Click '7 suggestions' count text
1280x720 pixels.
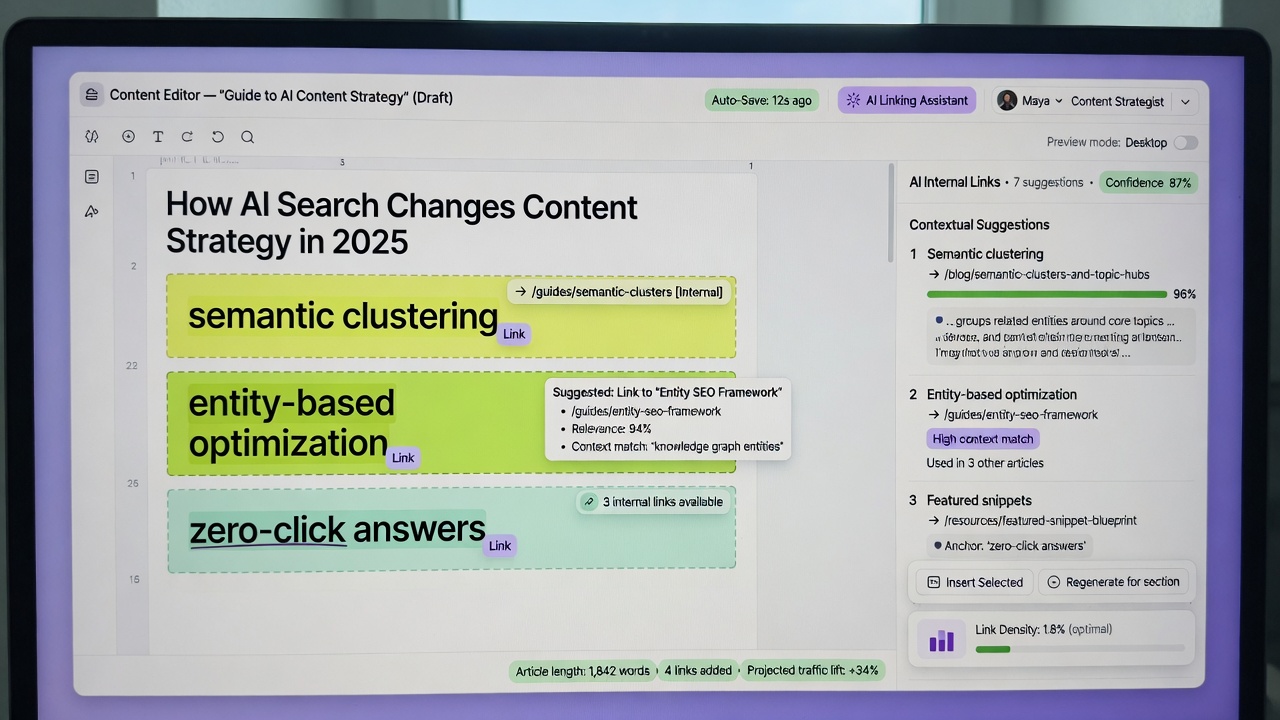(x=1048, y=182)
